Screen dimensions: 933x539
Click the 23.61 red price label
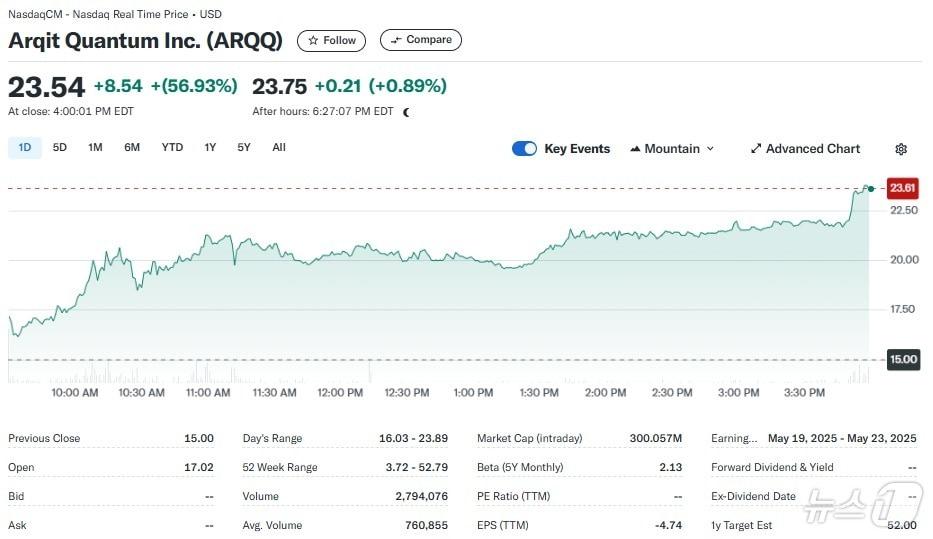coord(902,188)
